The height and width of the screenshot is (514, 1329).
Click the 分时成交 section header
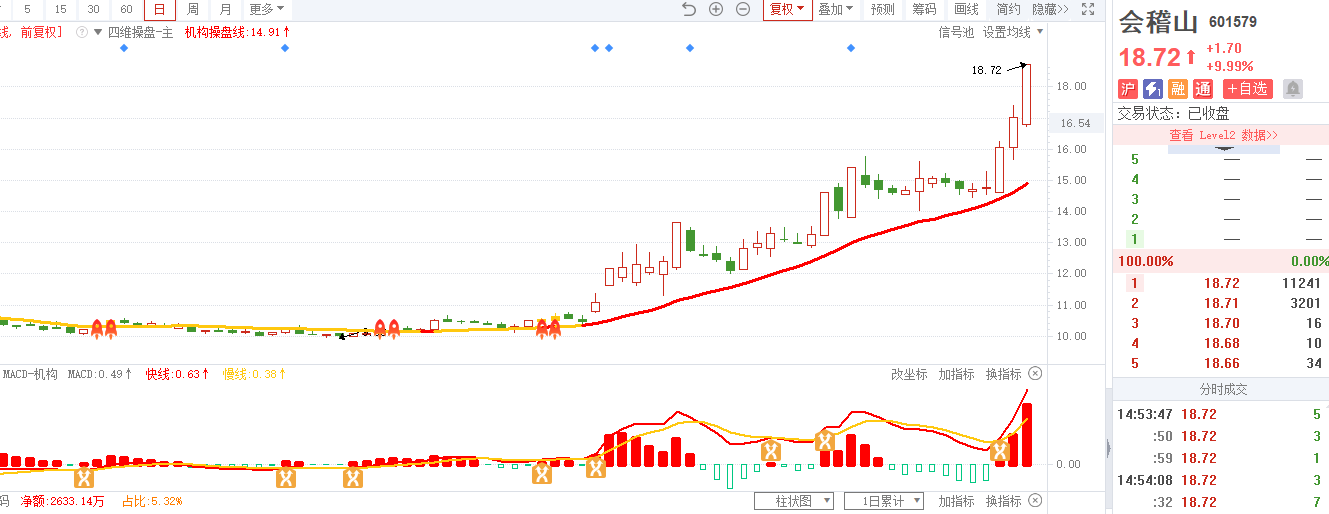(1222, 390)
